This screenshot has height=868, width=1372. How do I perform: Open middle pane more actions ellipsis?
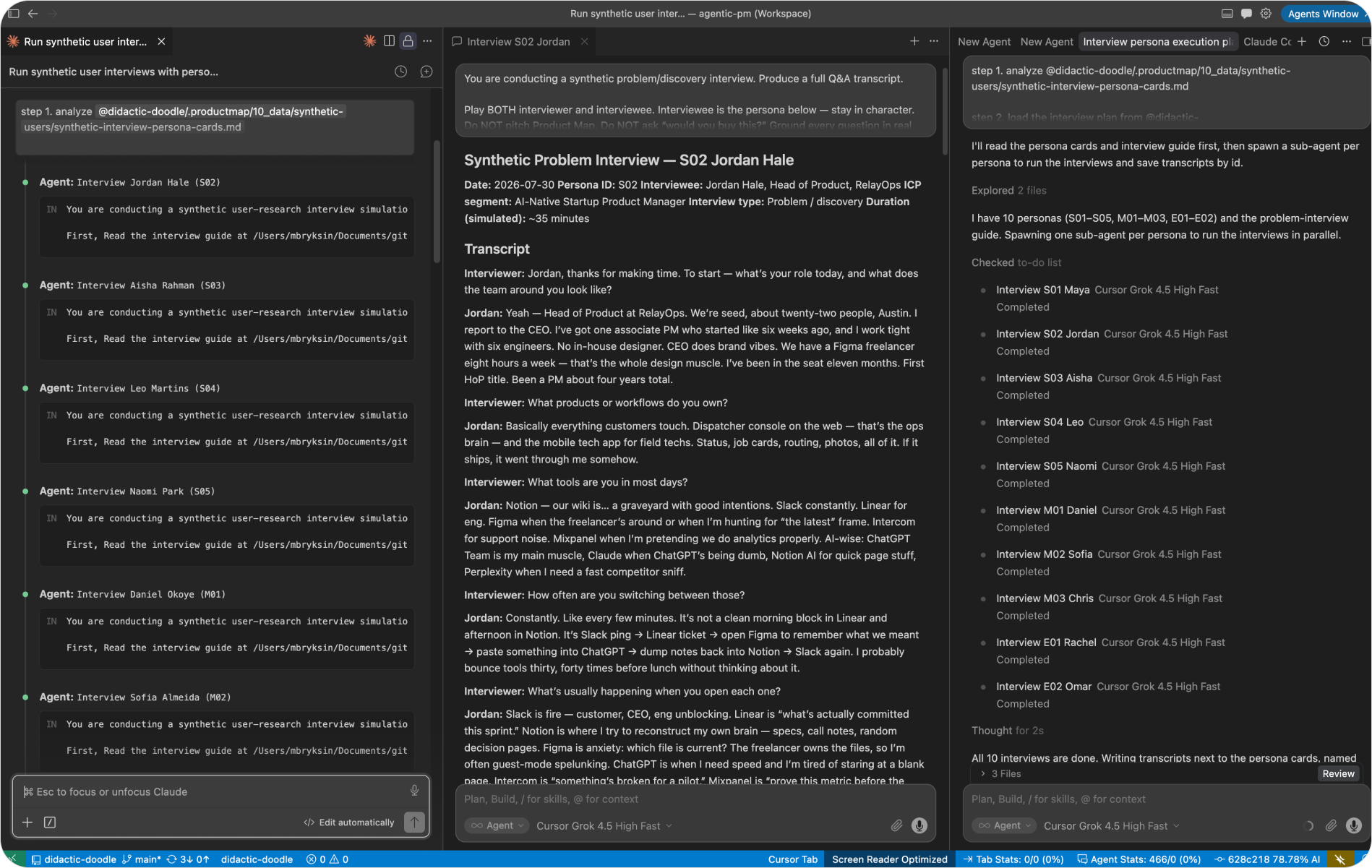click(x=934, y=41)
